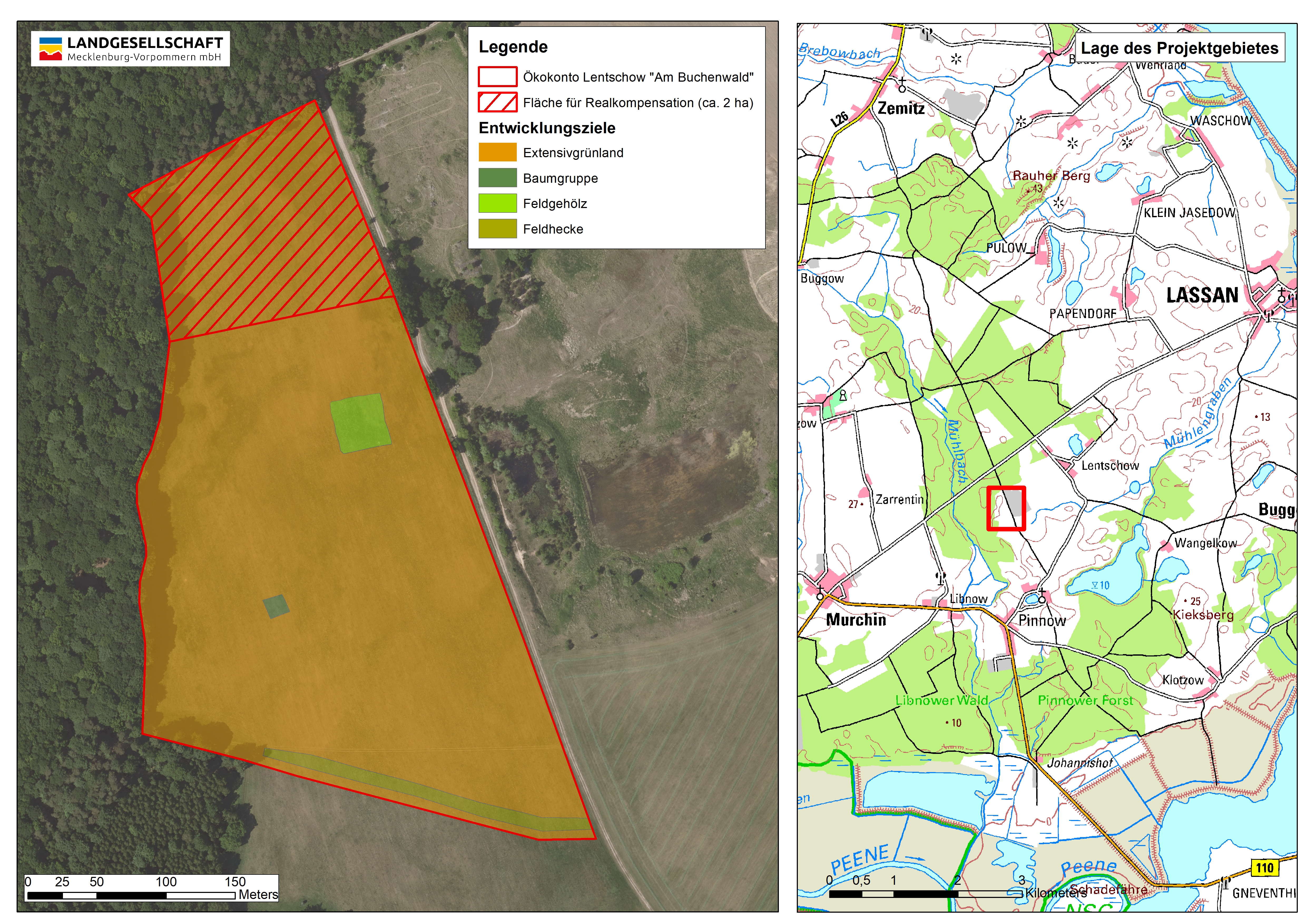This screenshot has width=1307, height=924.
Task: Click the 'Zarrentin' place label
Action: click(x=900, y=500)
